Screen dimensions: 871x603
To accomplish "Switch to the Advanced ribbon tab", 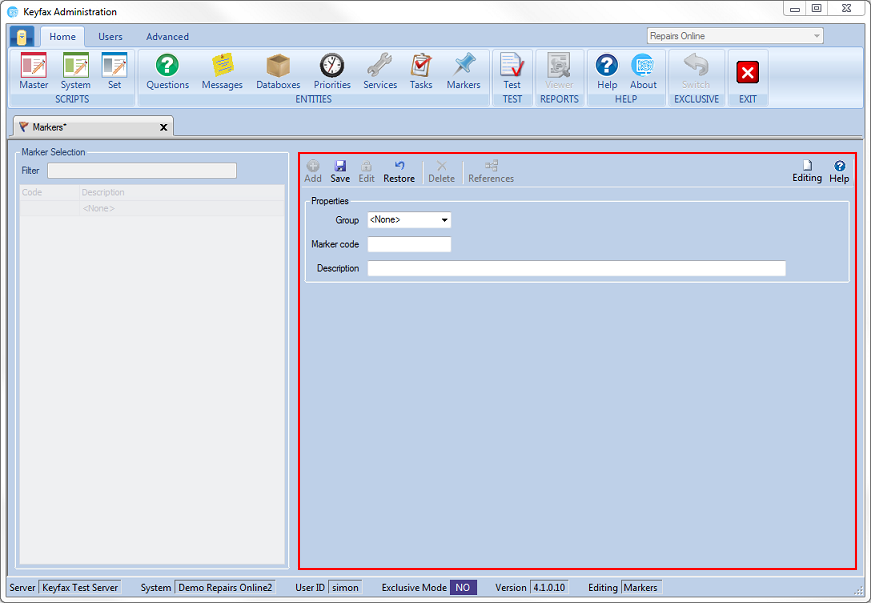I will click(x=167, y=37).
